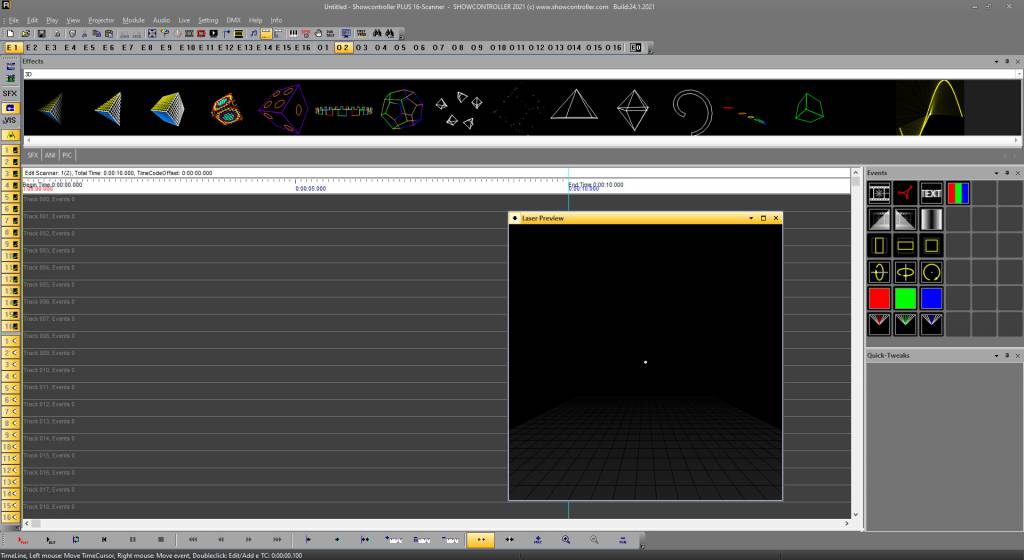This screenshot has width=1024, height=560.
Task: Select the RGB color bars event icon
Action: tap(958, 193)
